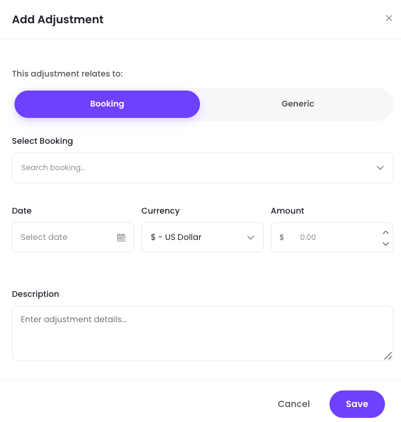Click the Description resize handle icon
The image size is (401, 422).
[x=388, y=356]
